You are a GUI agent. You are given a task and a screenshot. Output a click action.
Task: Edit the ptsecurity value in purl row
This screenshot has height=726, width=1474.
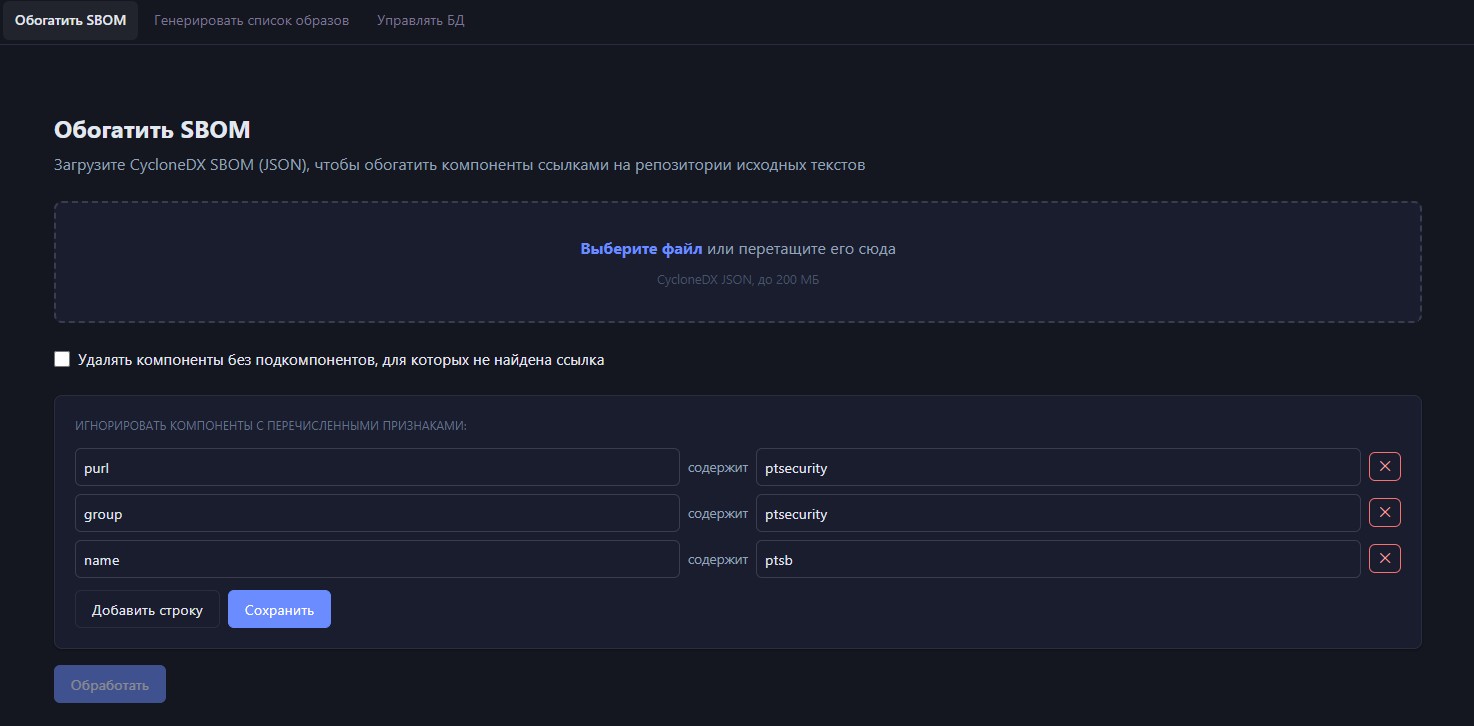tap(1058, 467)
